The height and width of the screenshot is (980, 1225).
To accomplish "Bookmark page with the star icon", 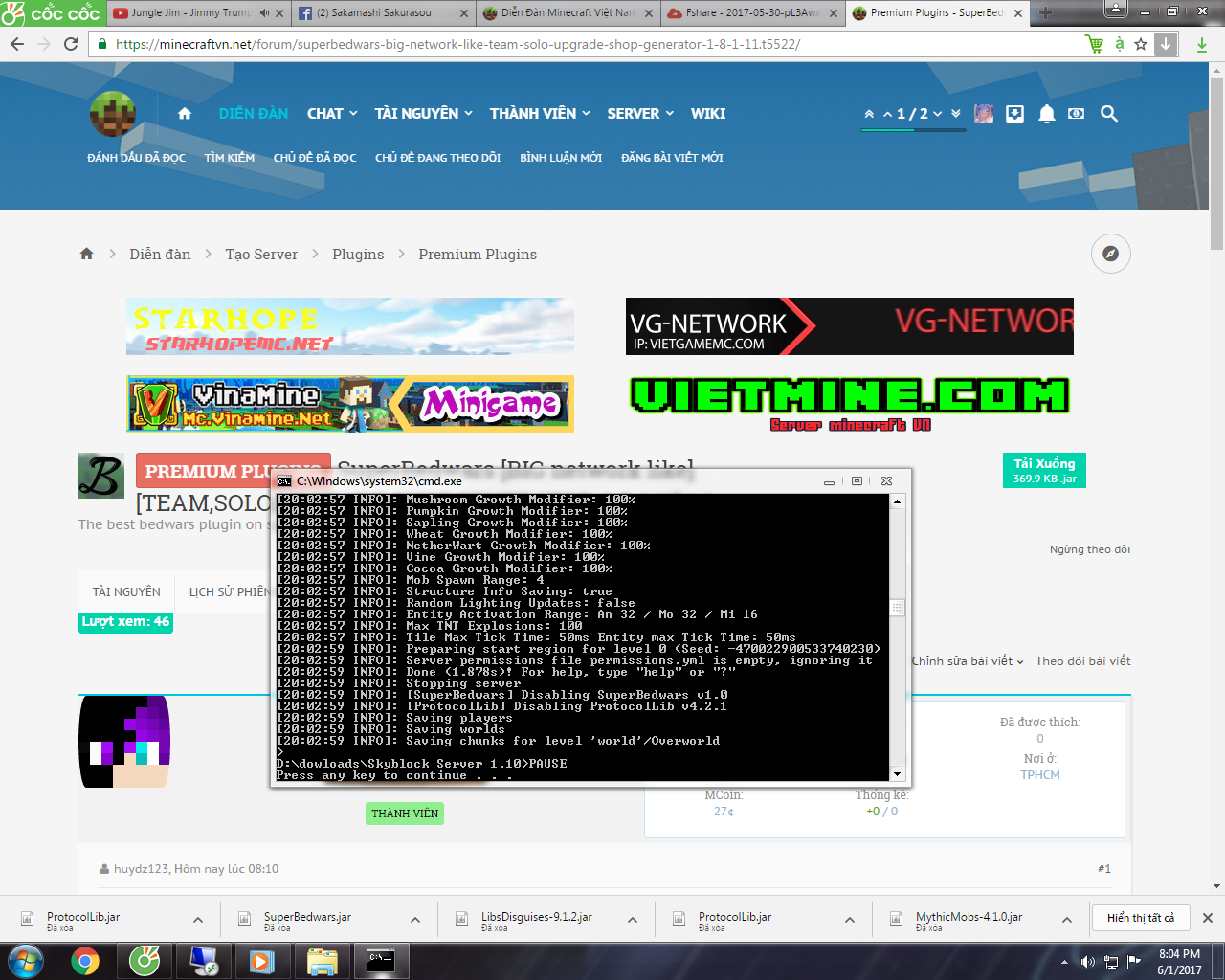I will pos(1141,44).
